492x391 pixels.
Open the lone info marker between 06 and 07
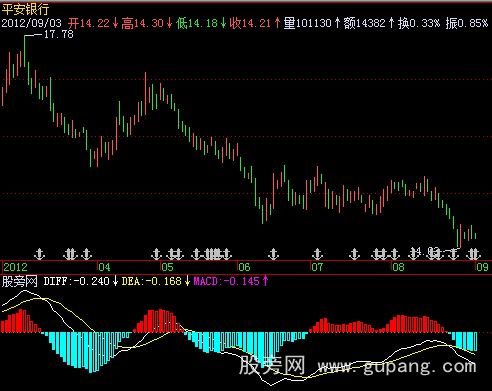(x=274, y=254)
